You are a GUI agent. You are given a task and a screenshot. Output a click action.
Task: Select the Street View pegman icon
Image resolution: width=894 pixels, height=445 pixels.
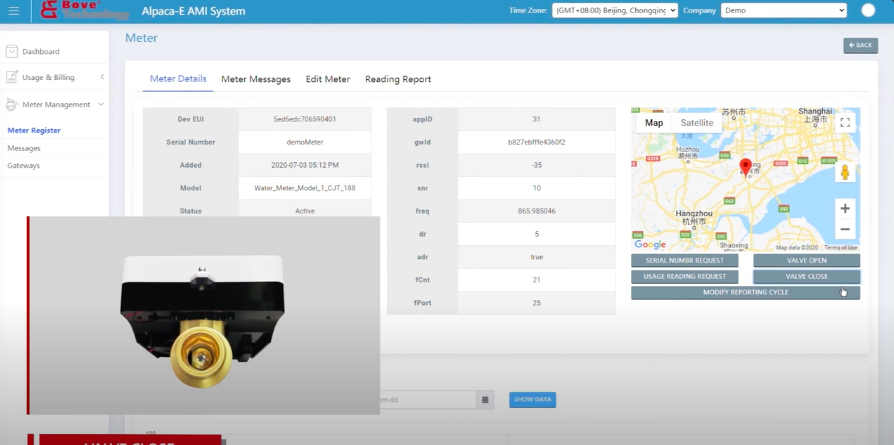coord(845,172)
